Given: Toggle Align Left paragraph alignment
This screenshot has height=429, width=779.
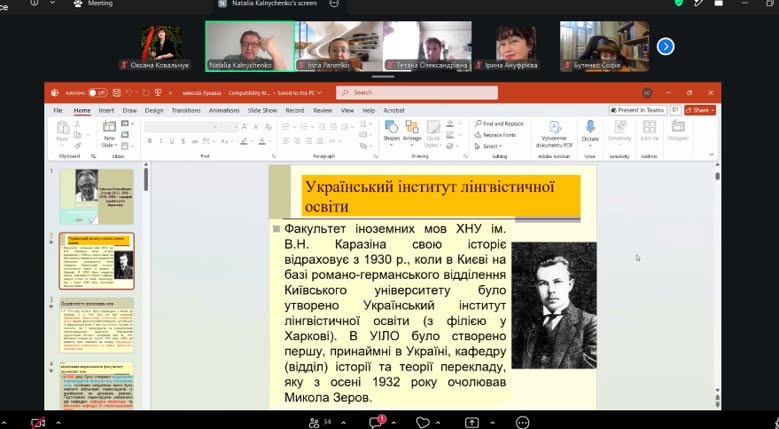Looking at the screenshot, I should 286,142.
